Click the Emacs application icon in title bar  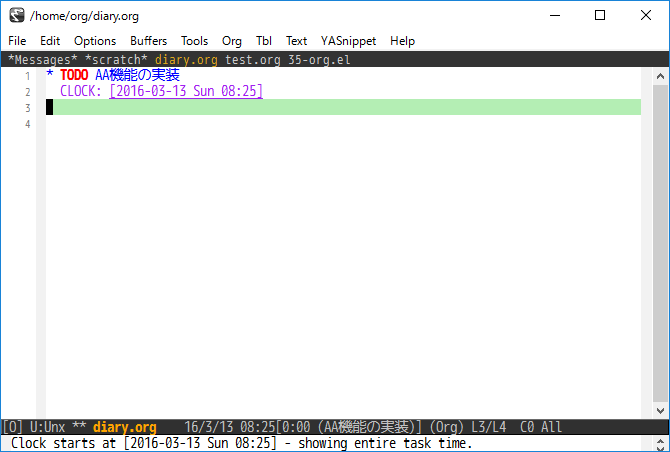(x=17, y=15)
